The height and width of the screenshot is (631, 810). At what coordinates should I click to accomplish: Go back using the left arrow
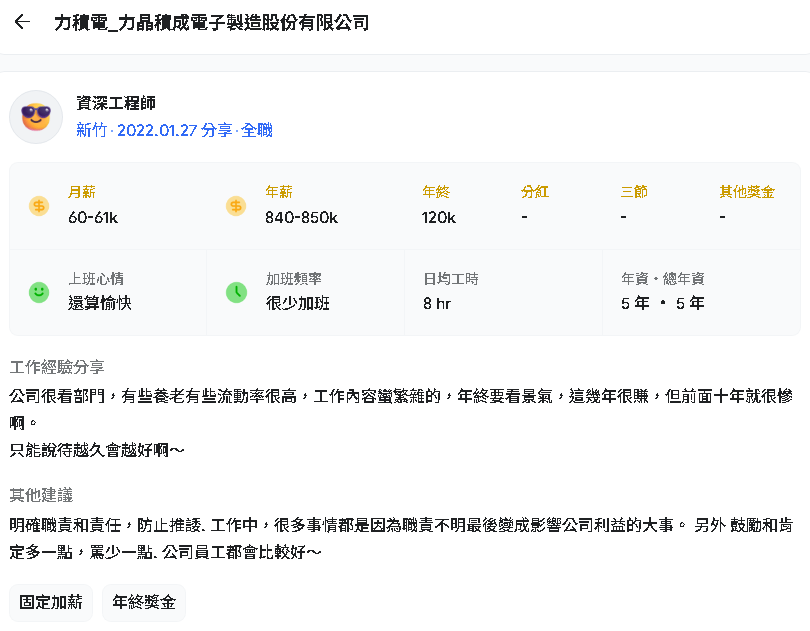[x=22, y=22]
